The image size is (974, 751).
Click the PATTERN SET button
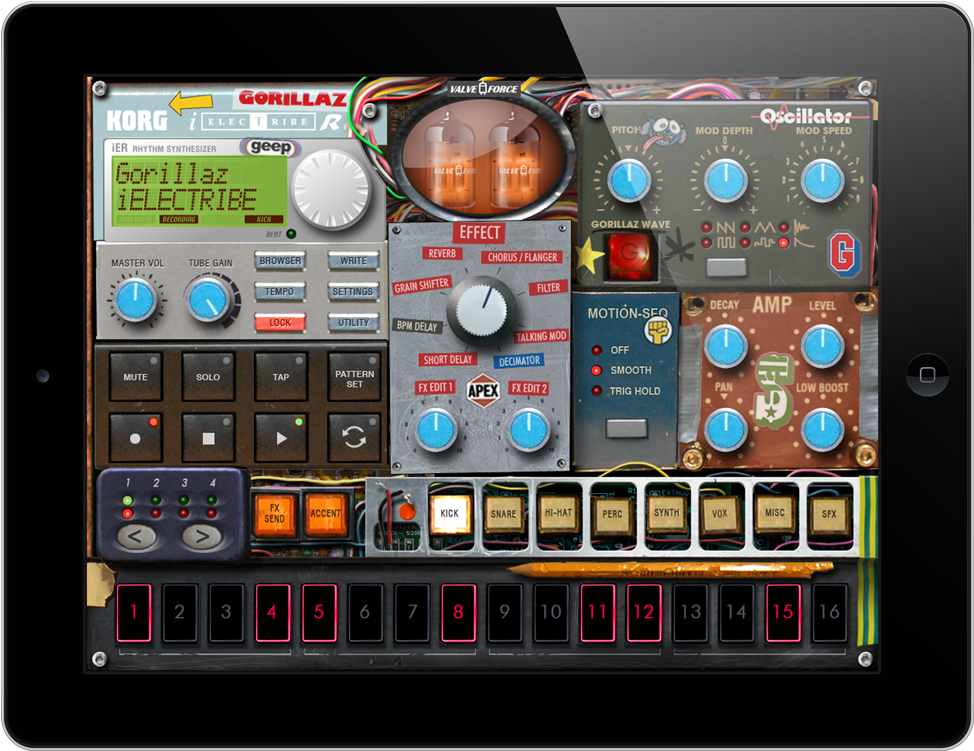(354, 376)
